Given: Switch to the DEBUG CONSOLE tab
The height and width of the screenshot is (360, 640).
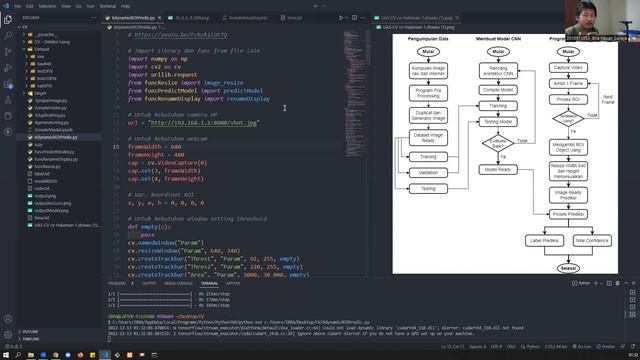Looking at the screenshot, I should click(178, 283).
